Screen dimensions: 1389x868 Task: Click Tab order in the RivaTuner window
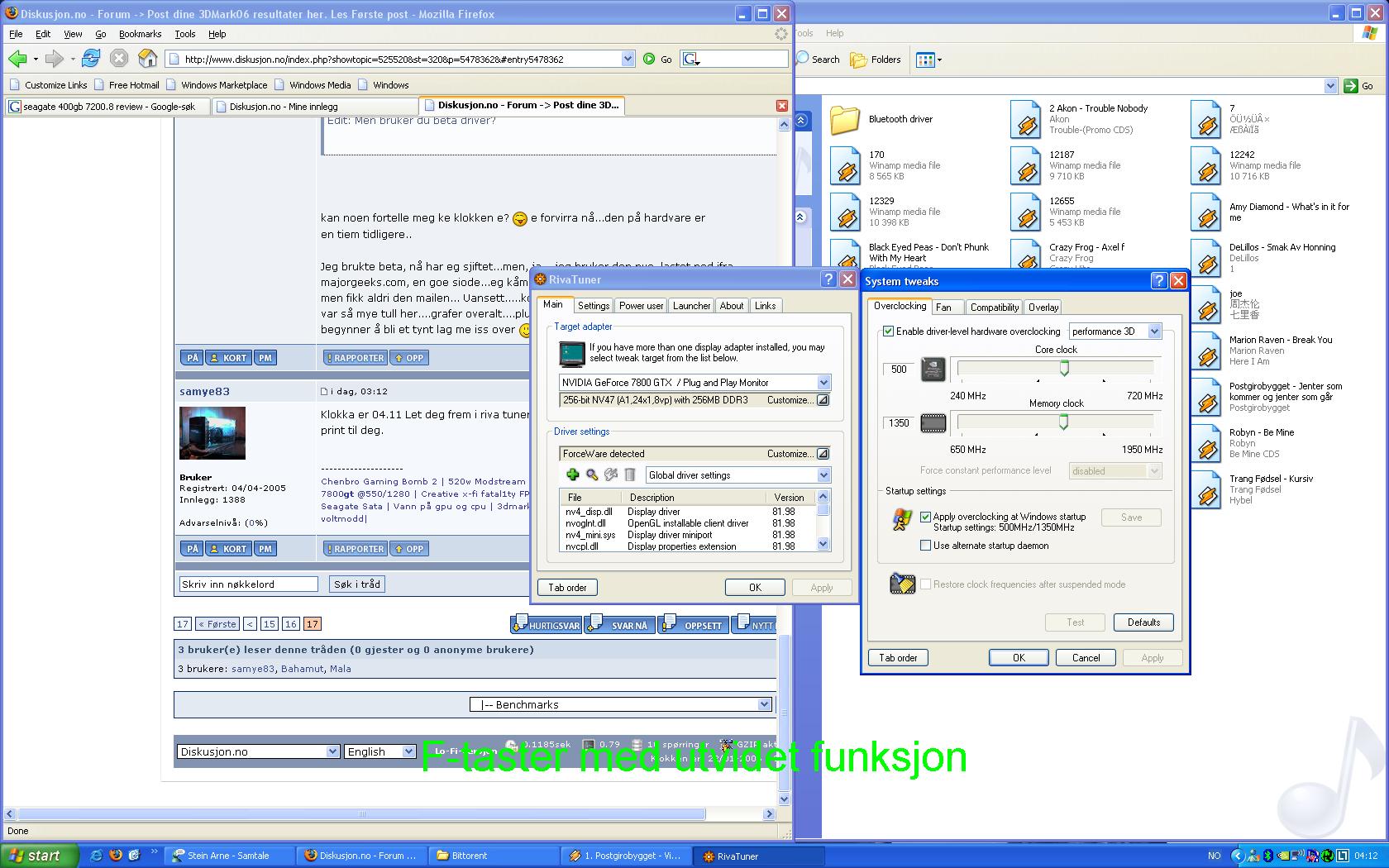coord(567,588)
